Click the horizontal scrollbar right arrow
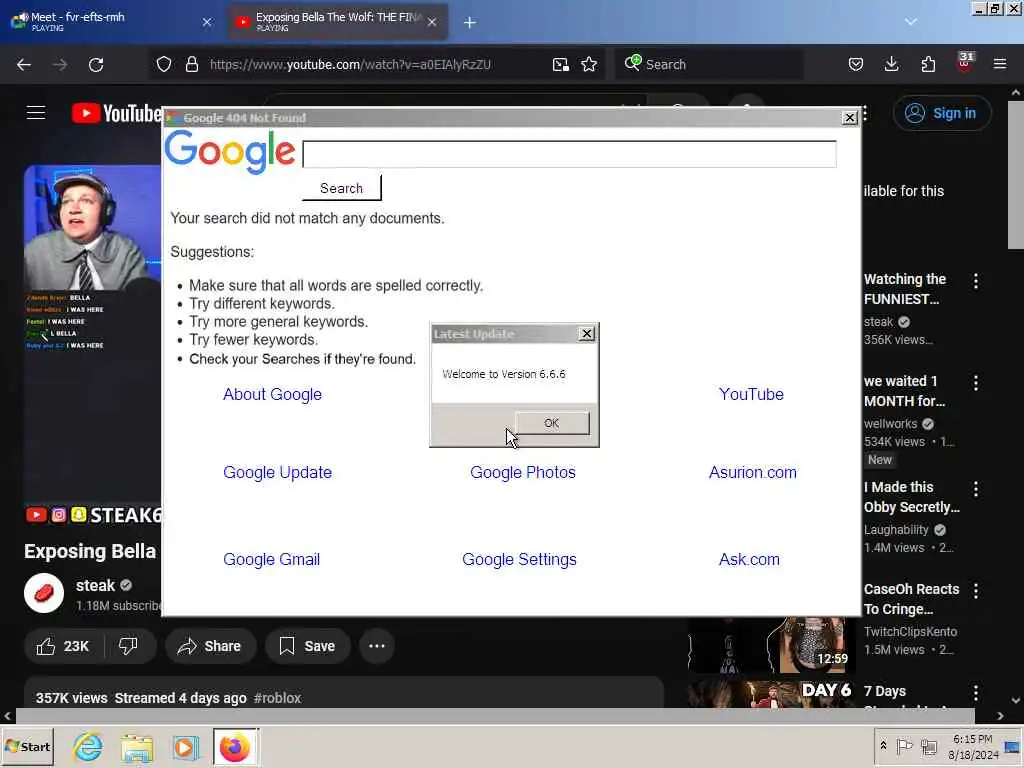1024x768 pixels. click(x=1000, y=716)
